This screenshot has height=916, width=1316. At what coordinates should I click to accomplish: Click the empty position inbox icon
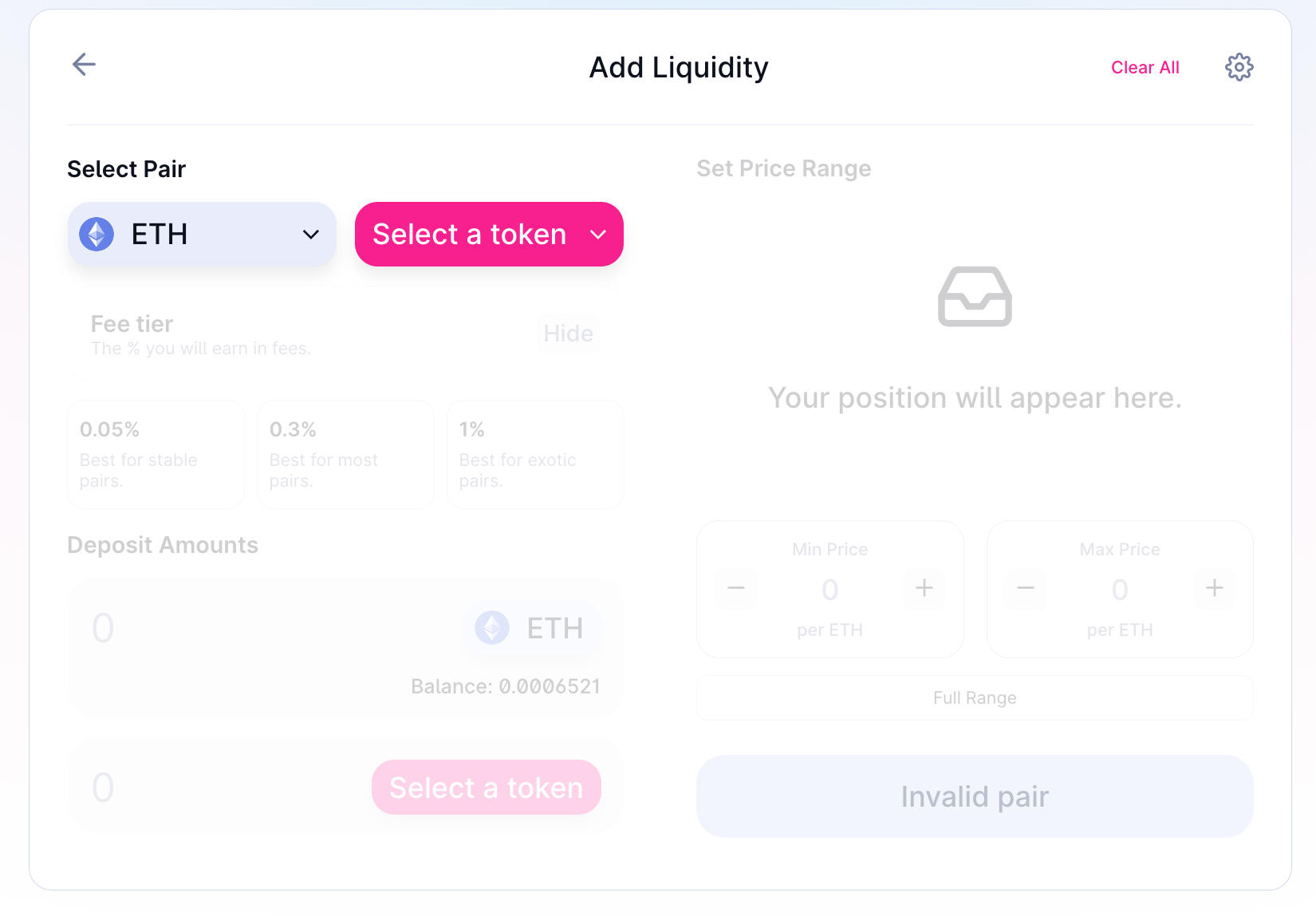(x=975, y=297)
